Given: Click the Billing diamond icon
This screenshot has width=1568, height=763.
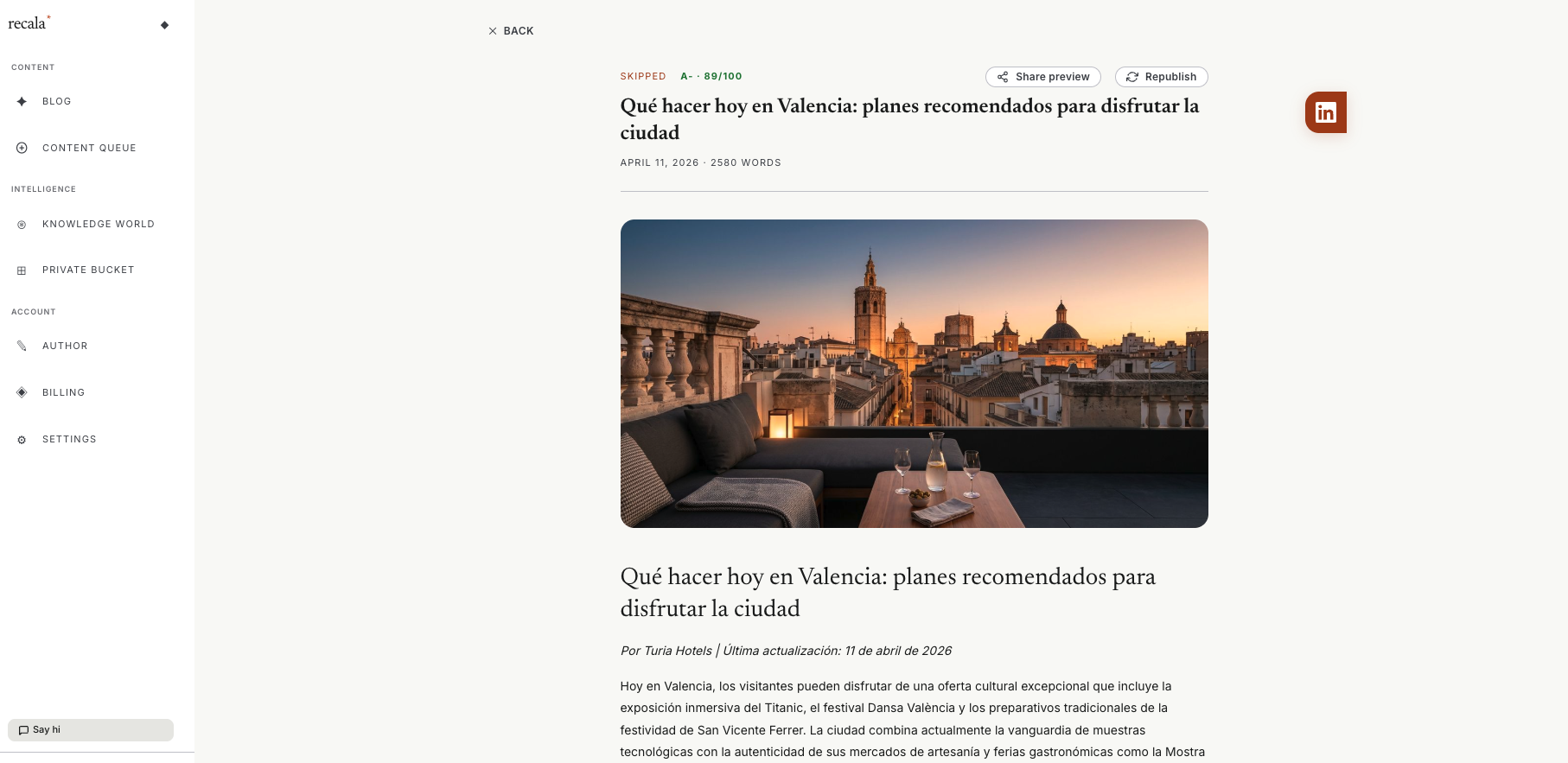Looking at the screenshot, I should click(22, 392).
